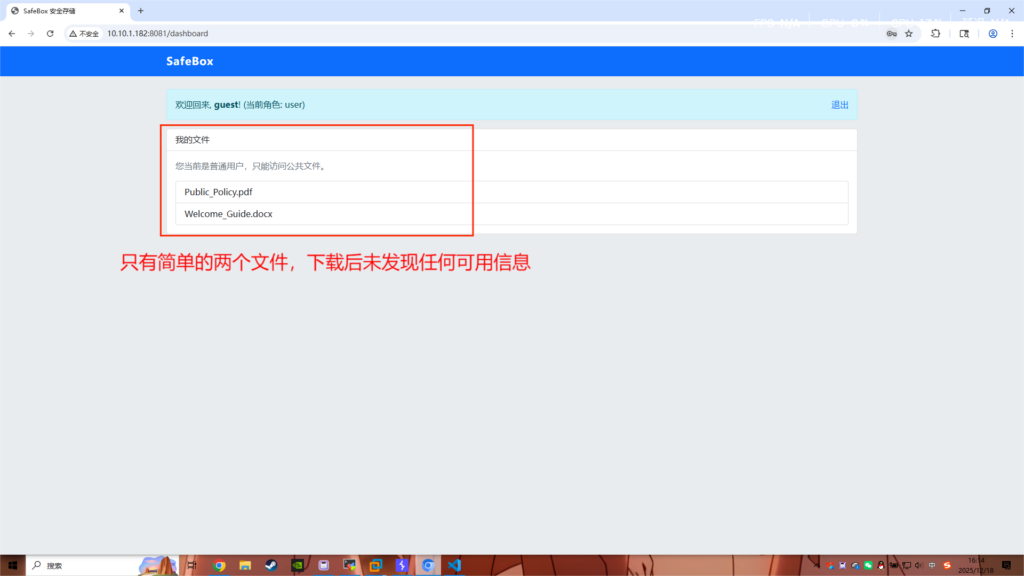The height and width of the screenshot is (576, 1024).
Task: Click the address bar URL
Action: pyautogui.click(x=158, y=33)
